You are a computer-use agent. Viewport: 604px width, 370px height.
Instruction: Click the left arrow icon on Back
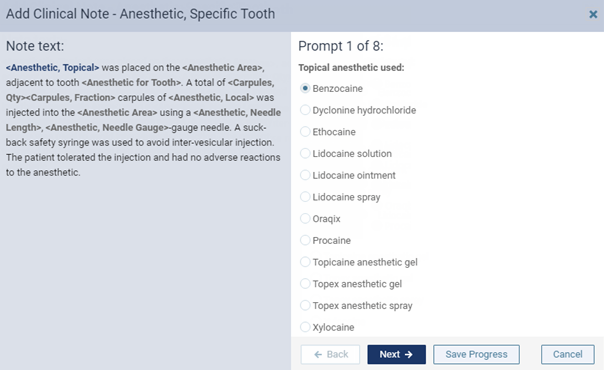tap(318, 354)
